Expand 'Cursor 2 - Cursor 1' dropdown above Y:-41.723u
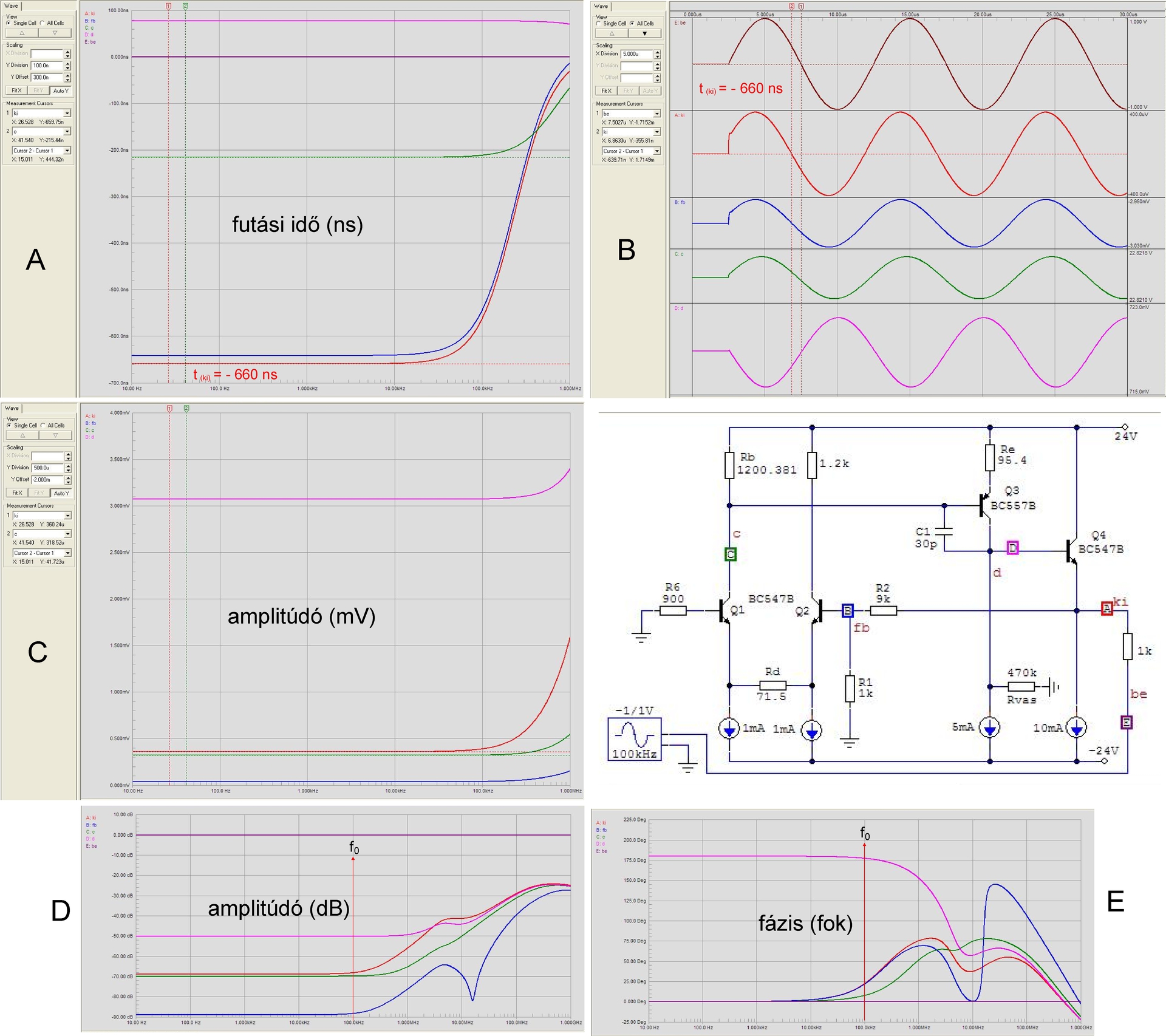This screenshot has height=1036, width=1166. coord(67,553)
